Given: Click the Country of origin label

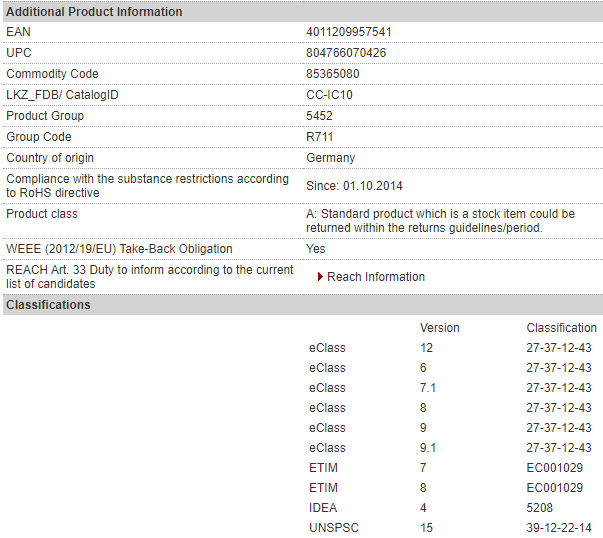Looking at the screenshot, I should [x=50, y=158].
